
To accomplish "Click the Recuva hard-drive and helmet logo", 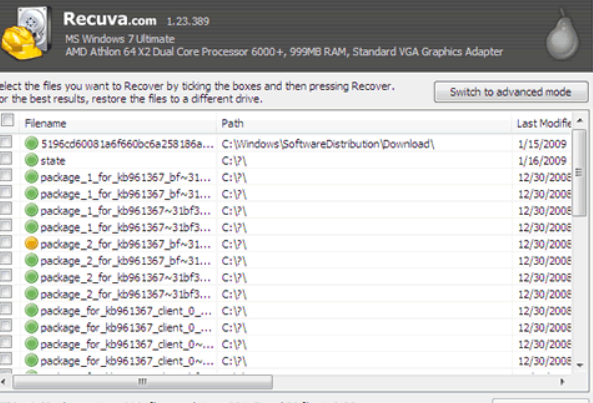I will [26, 33].
